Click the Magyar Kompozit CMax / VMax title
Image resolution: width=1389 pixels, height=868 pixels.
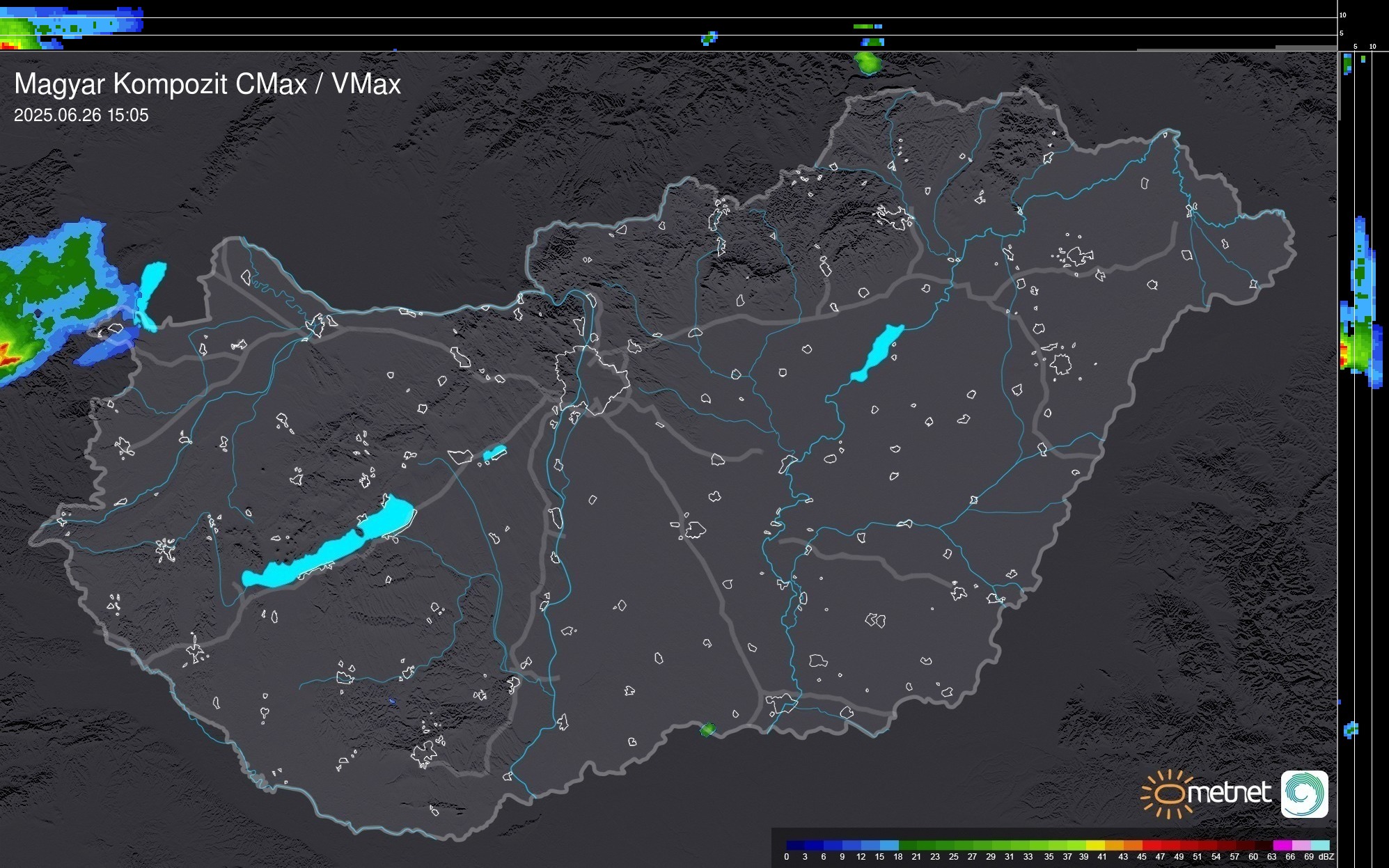click(207, 84)
